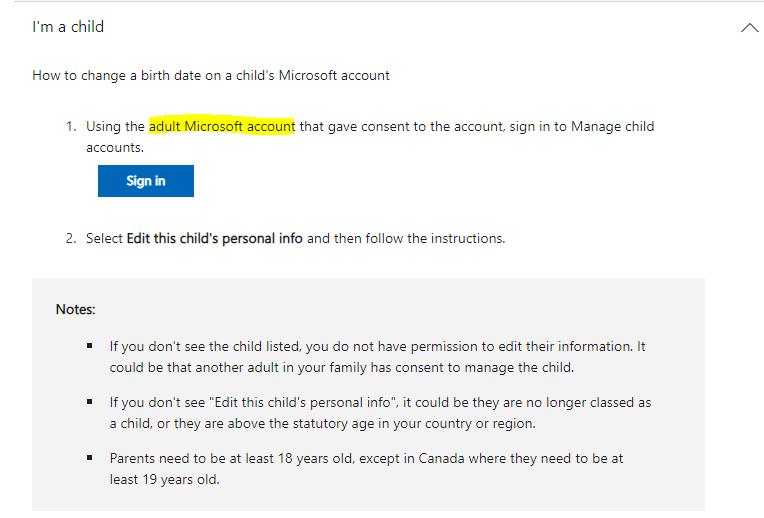Click step number 2 in the list
The width and height of the screenshot is (764, 518).
click(71, 238)
